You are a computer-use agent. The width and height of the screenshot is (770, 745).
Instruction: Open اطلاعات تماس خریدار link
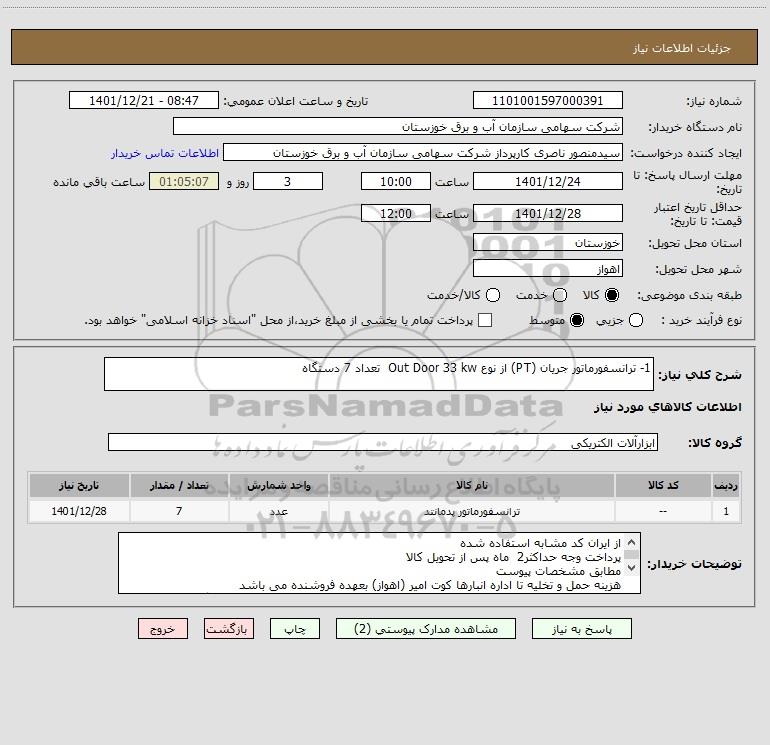click(x=165, y=153)
